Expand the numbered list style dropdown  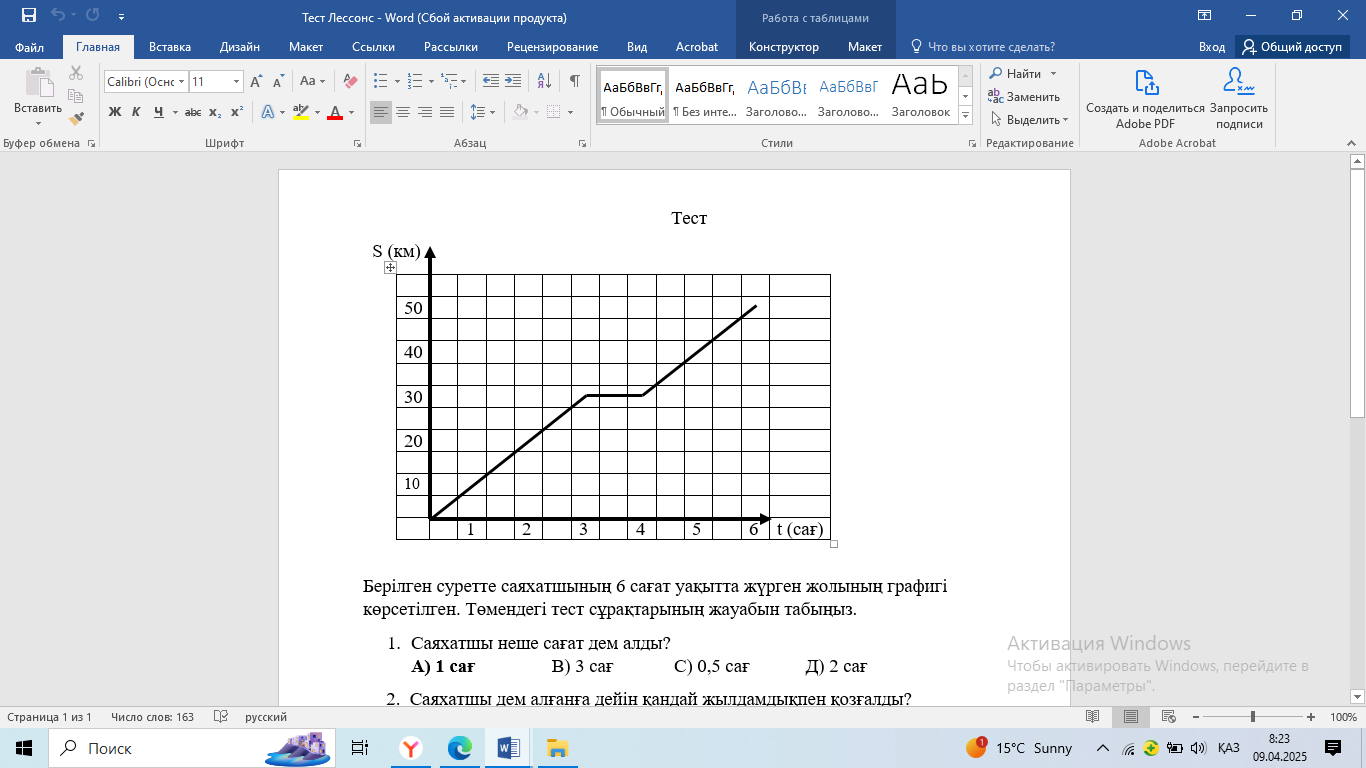pos(431,81)
